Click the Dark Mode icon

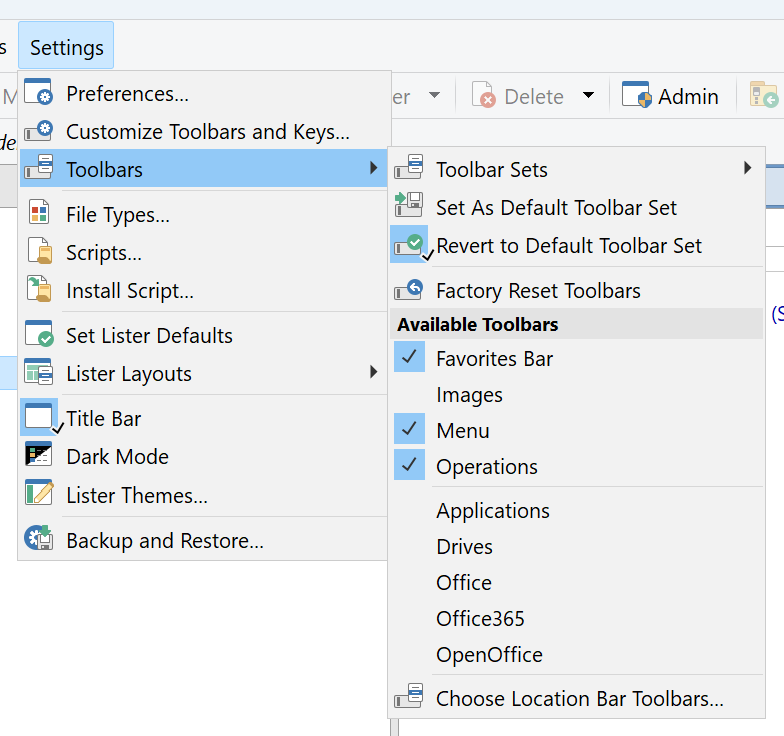click(38, 456)
